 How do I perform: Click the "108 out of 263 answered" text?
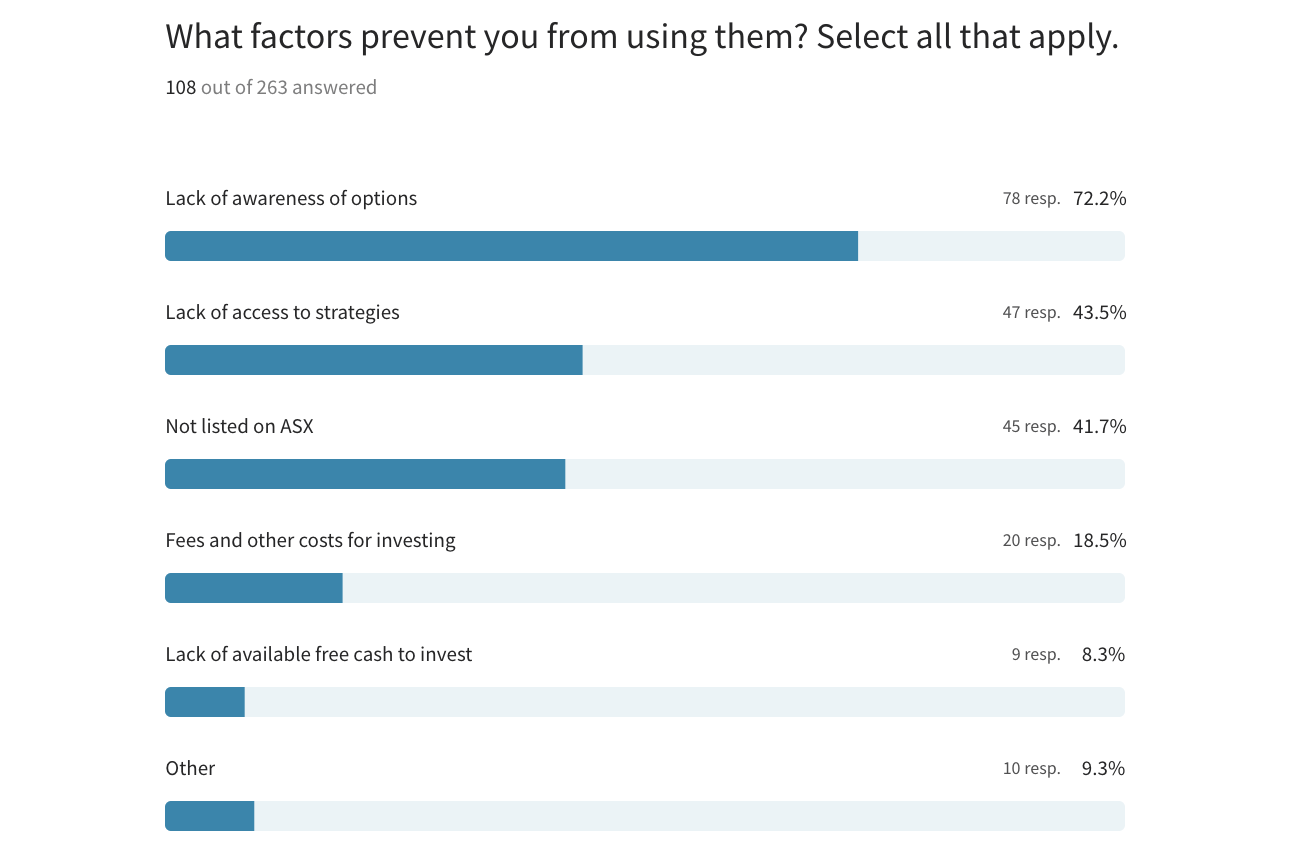click(271, 88)
